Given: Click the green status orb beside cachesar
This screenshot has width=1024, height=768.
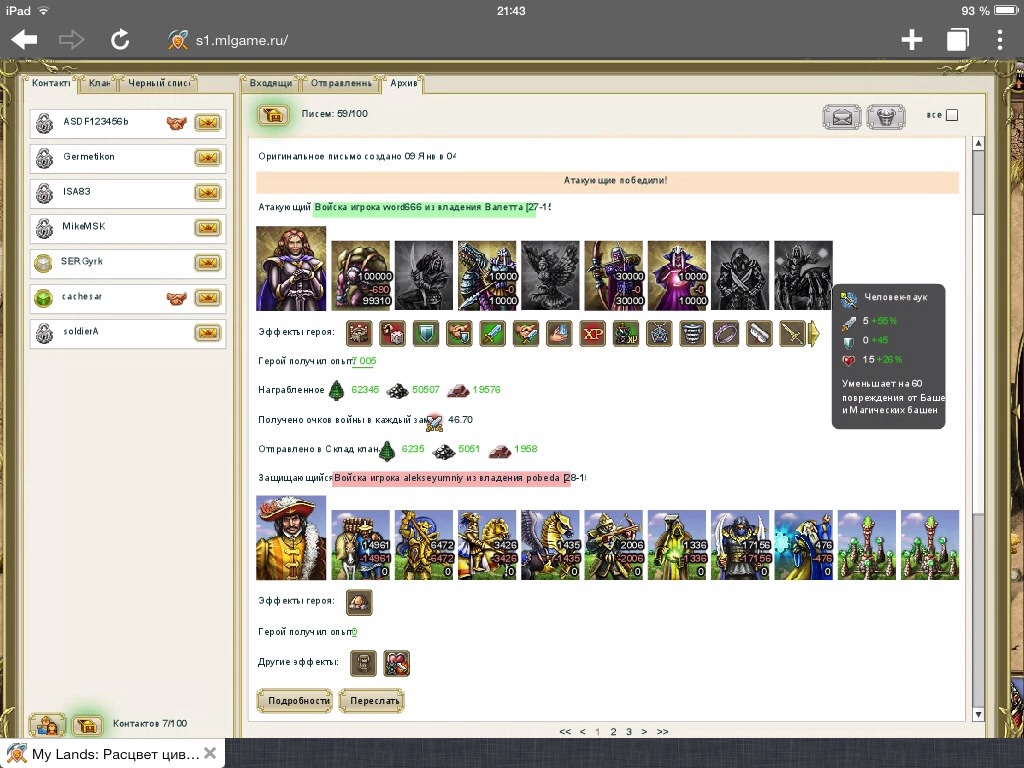Looking at the screenshot, I should (x=44, y=298).
